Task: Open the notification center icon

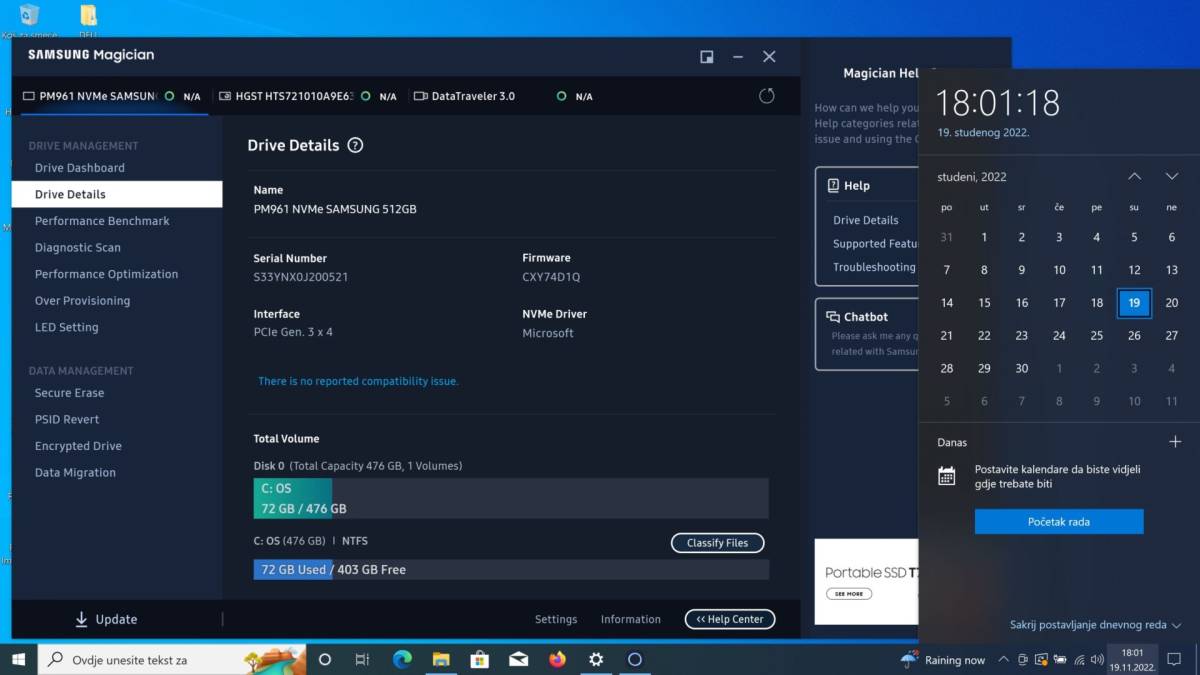Action: point(1175,659)
